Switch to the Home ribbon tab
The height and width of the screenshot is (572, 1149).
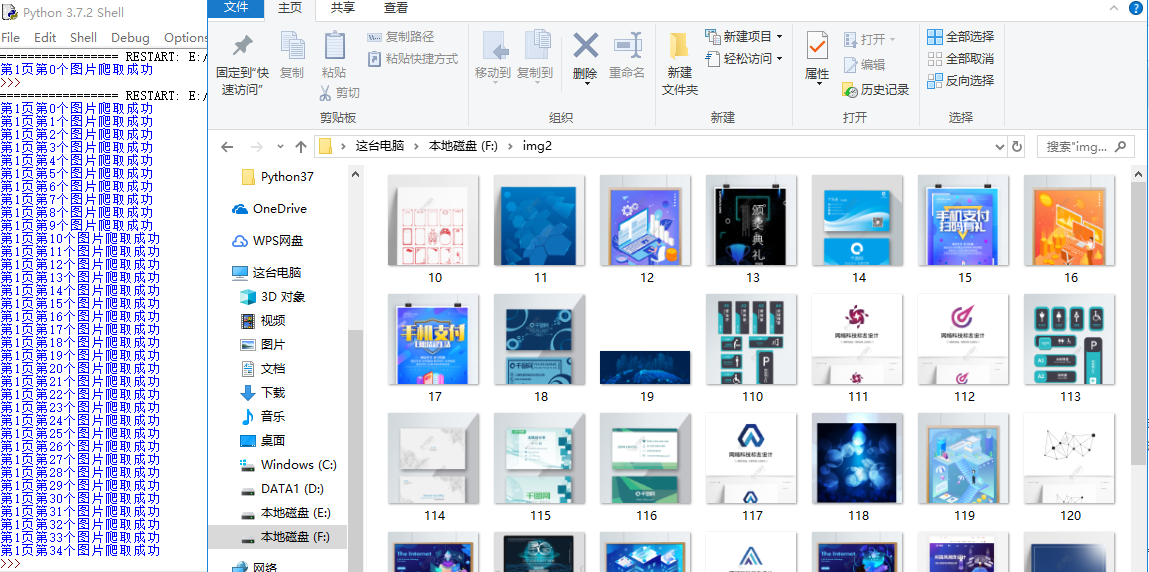pyautogui.click(x=290, y=9)
